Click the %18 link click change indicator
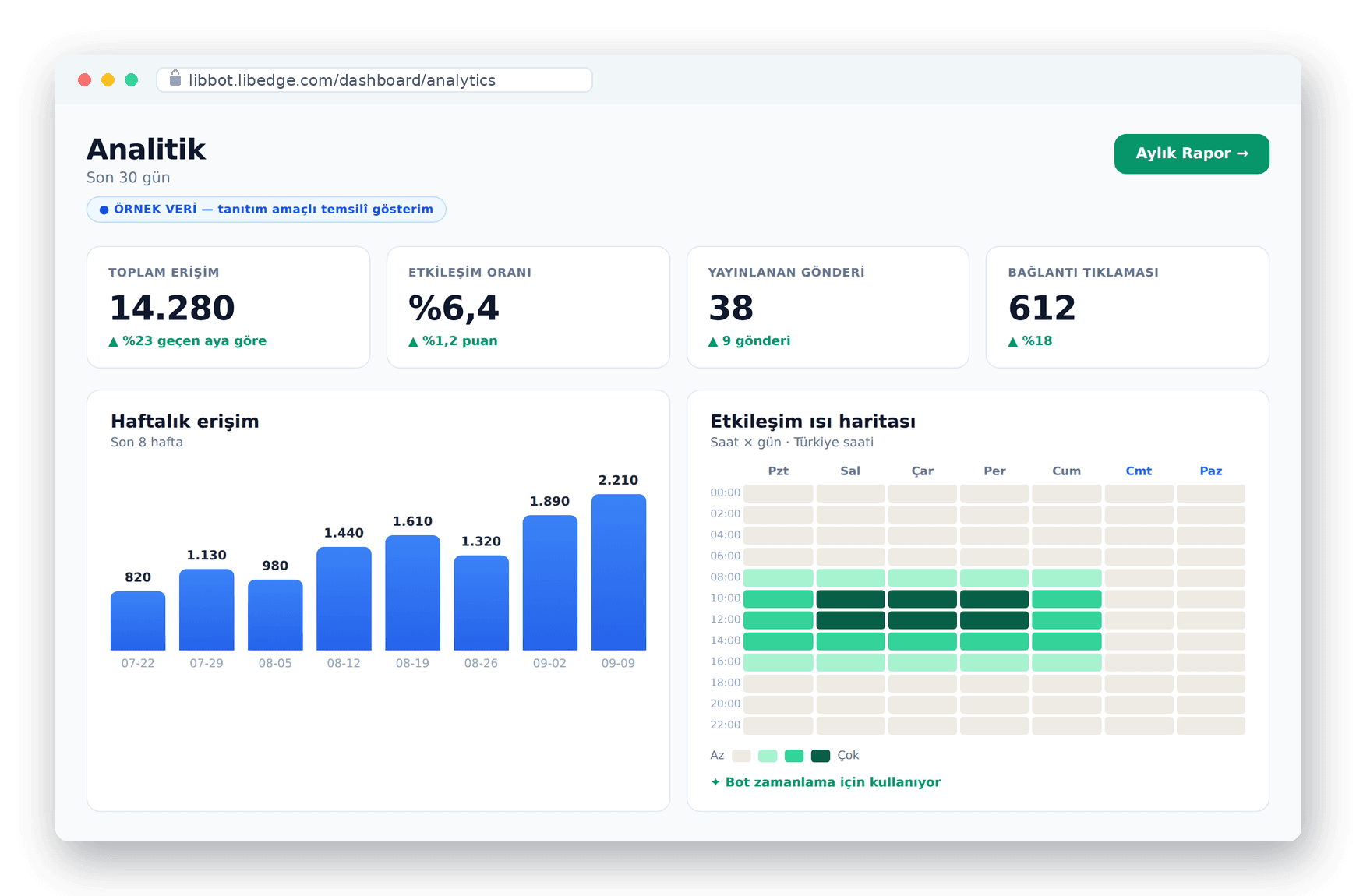Image resolution: width=1356 pixels, height=896 pixels. [1030, 340]
